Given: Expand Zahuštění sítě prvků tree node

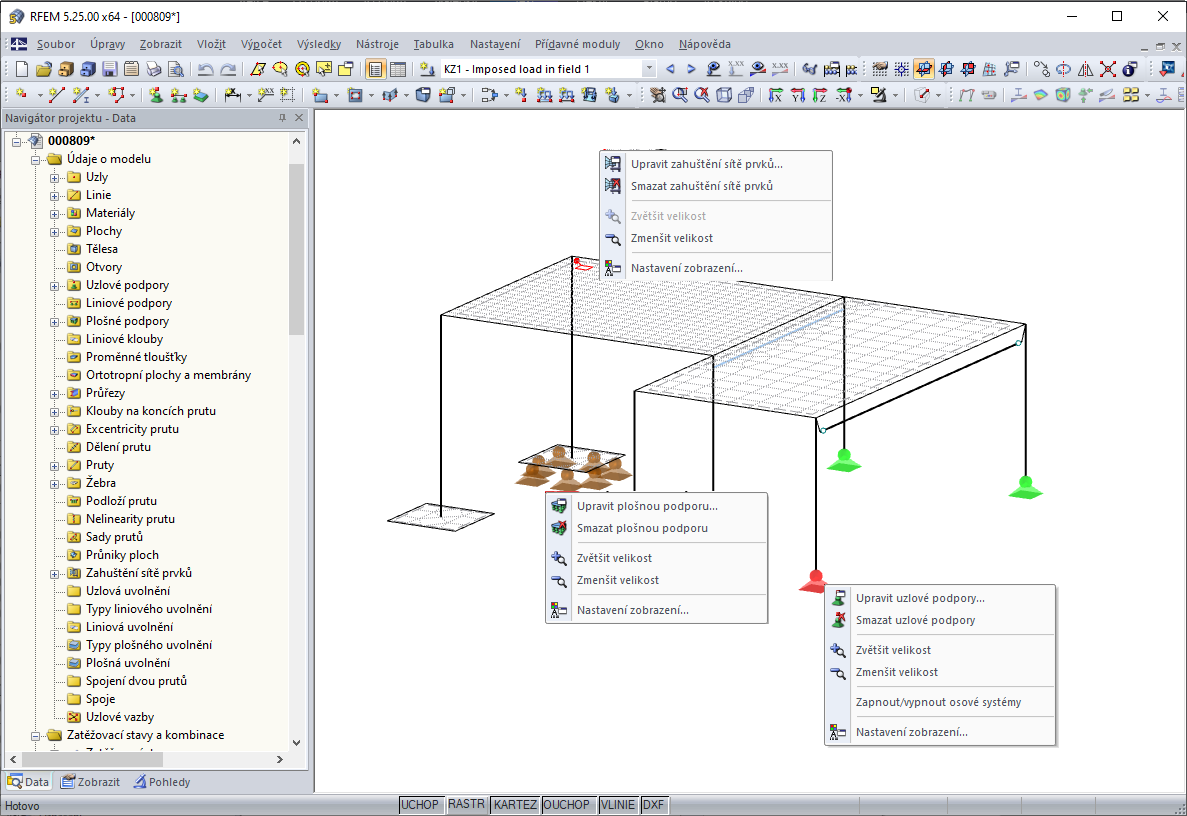Looking at the screenshot, I should pyautogui.click(x=55, y=575).
